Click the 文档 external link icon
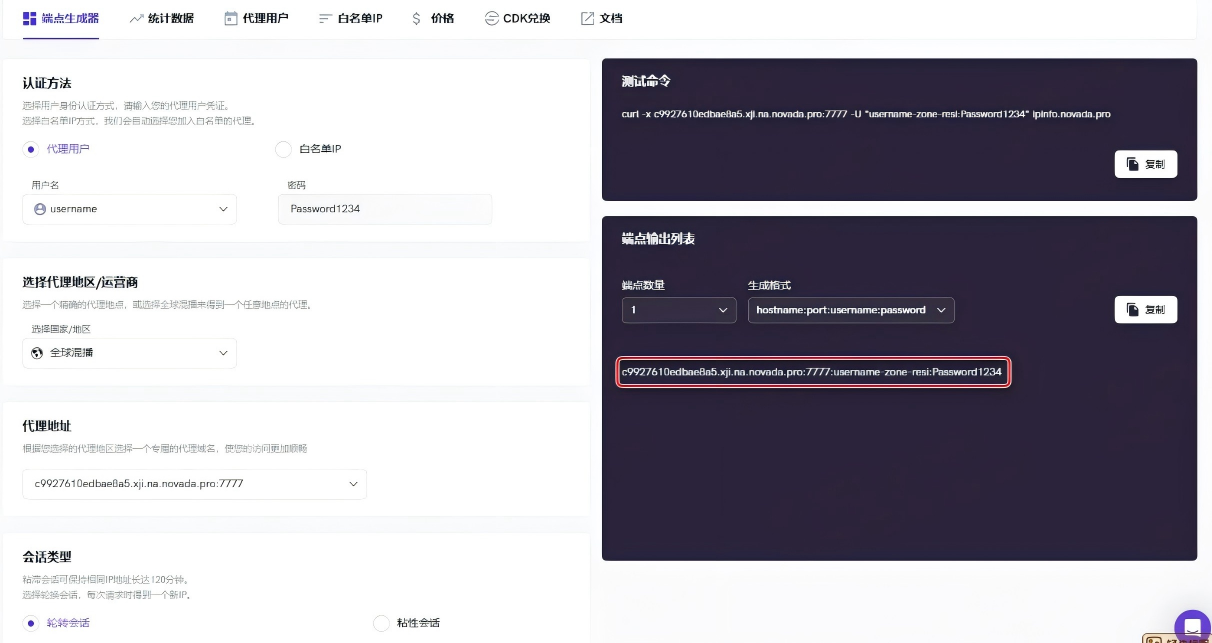 pyautogui.click(x=587, y=18)
